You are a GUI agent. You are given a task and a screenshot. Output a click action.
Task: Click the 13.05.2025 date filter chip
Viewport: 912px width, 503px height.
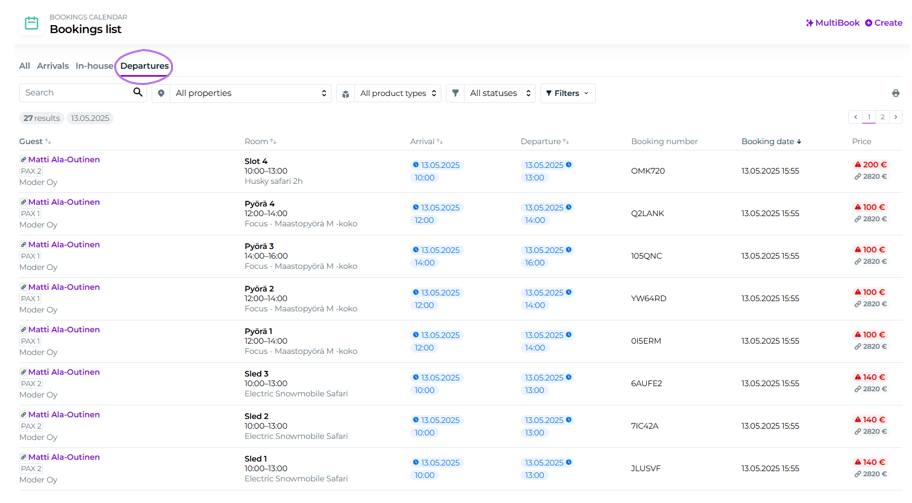pos(90,118)
